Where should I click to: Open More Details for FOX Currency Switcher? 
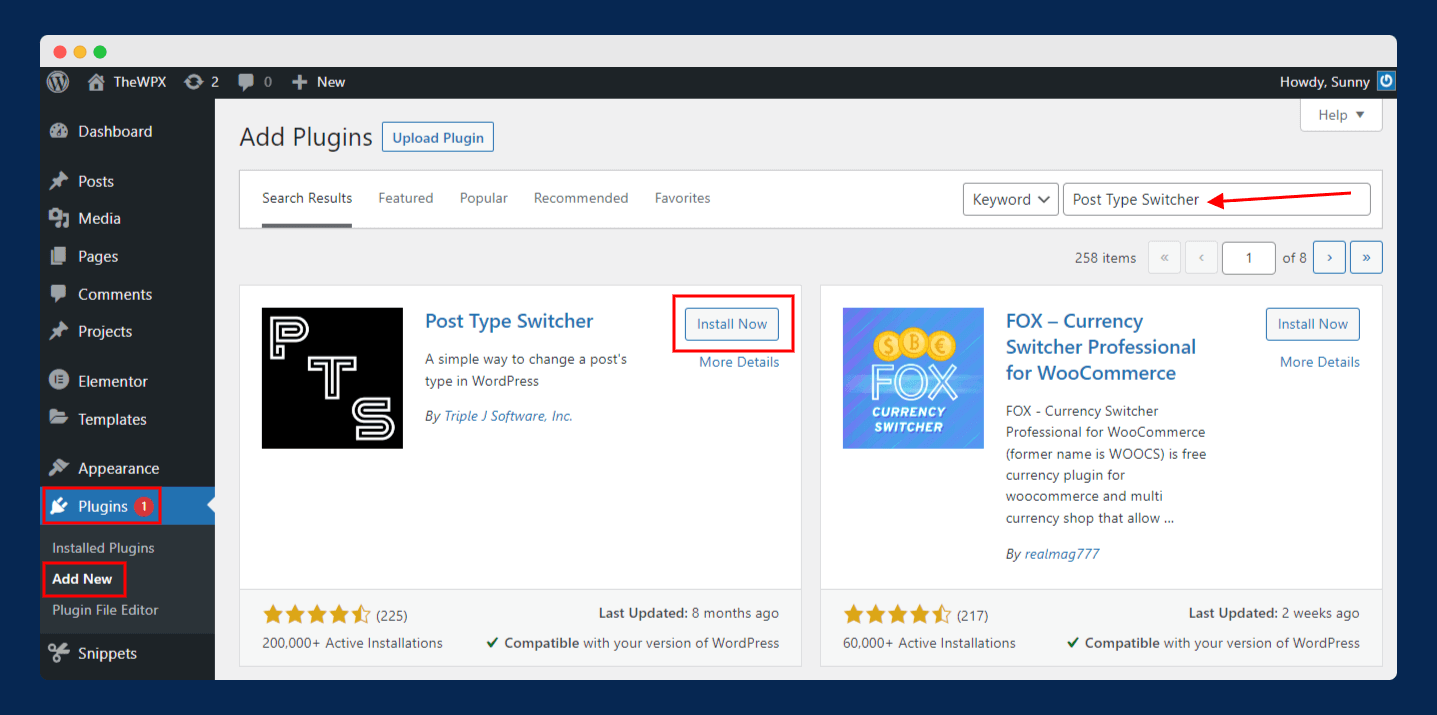click(1319, 362)
